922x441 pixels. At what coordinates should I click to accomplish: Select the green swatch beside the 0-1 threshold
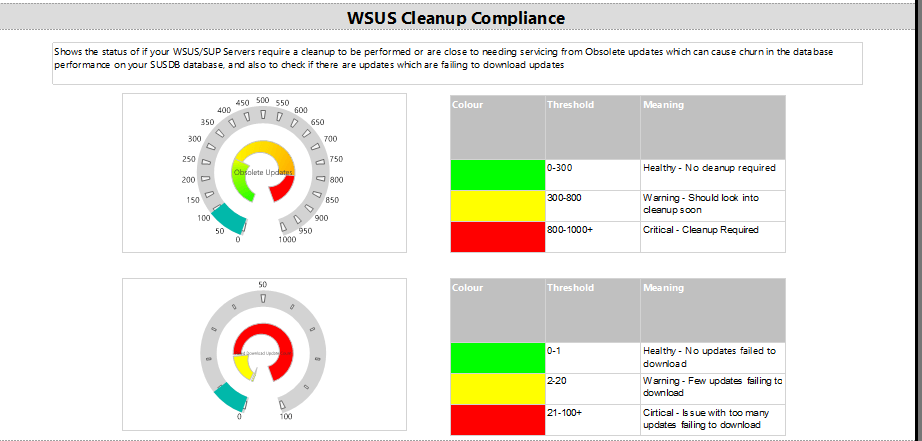pyautogui.click(x=497, y=358)
